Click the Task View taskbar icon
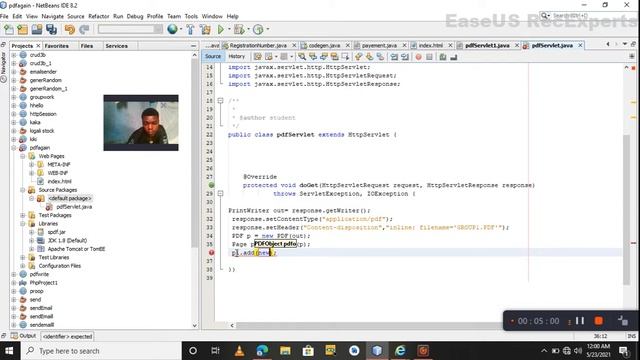640x360 pixels. point(216,351)
